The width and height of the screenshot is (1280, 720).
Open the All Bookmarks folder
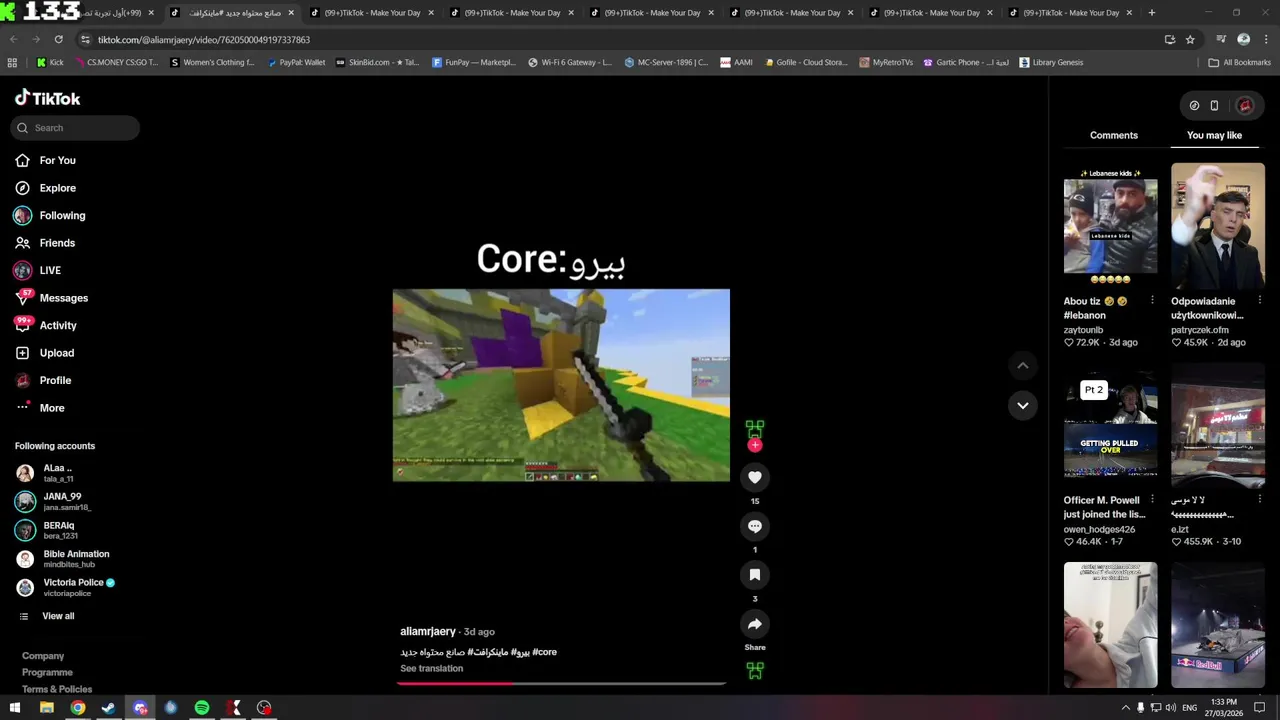tap(1239, 62)
